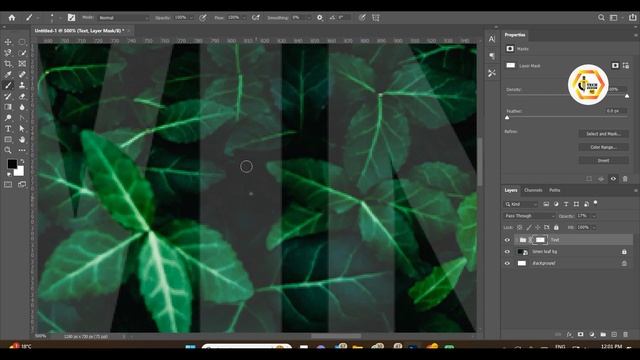The width and height of the screenshot is (640, 360).
Task: Select the Rectangular Marquee tool
Action: pos(22,42)
